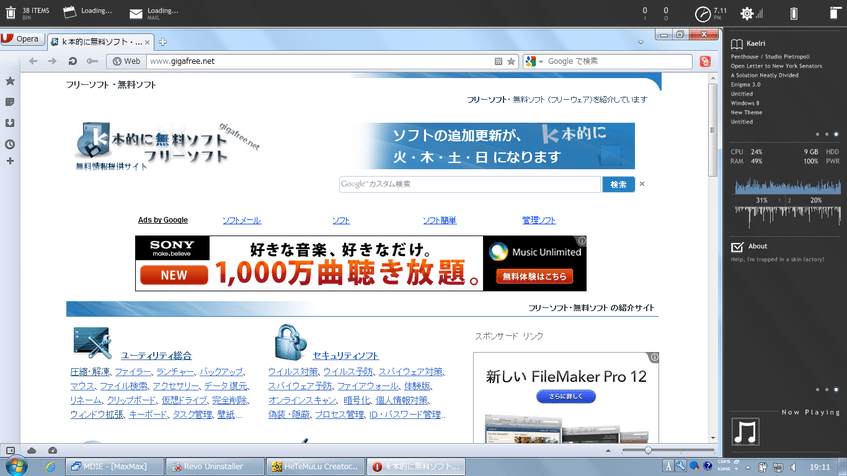Open the ソフト簡単 ad link
This screenshot has height=476, width=847.
pyautogui.click(x=439, y=220)
